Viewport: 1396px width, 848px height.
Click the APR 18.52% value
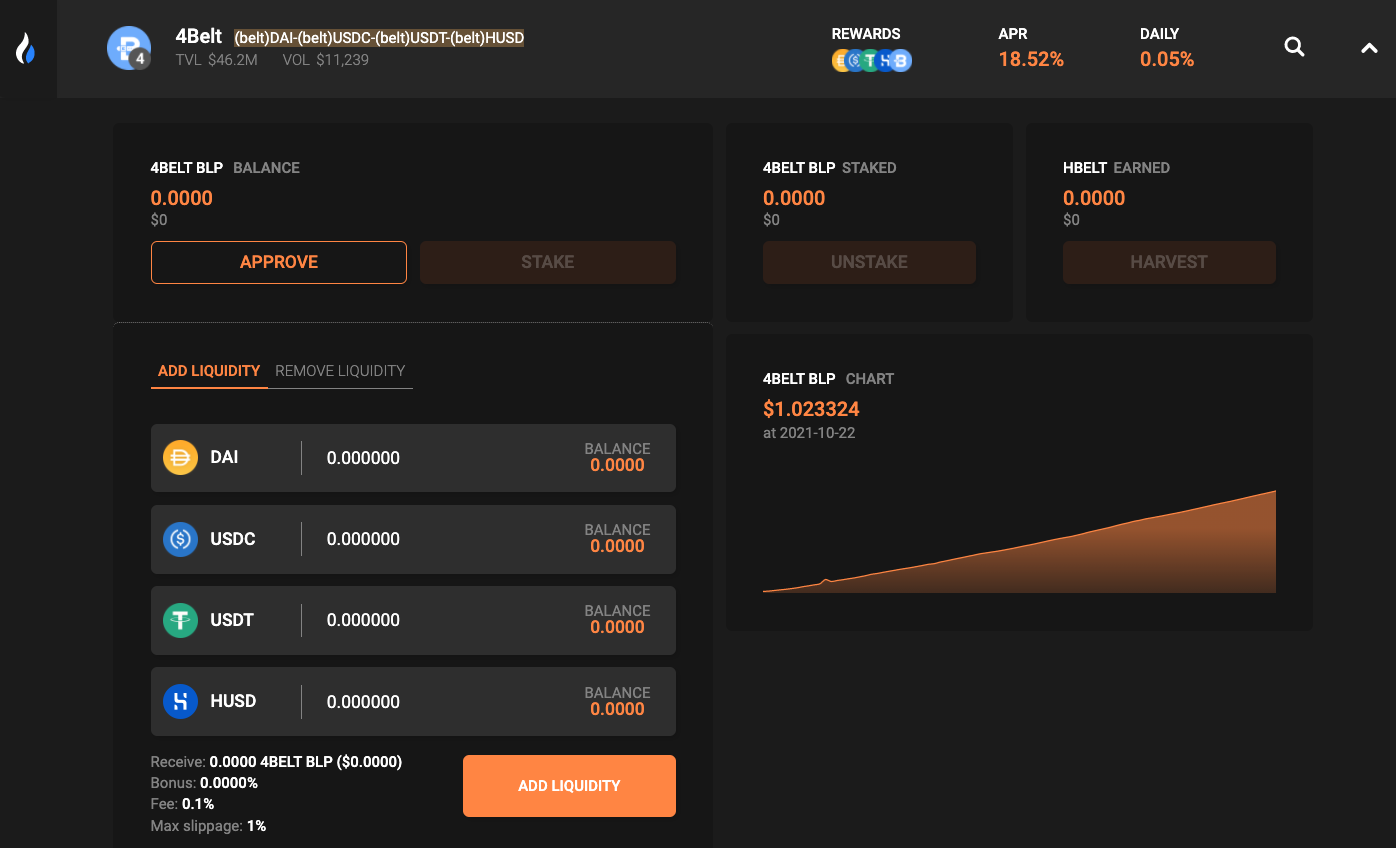coord(1031,60)
